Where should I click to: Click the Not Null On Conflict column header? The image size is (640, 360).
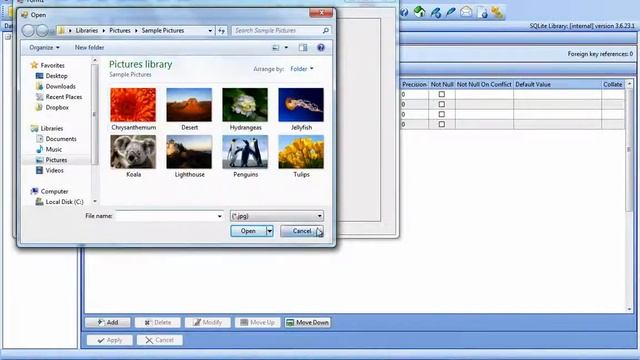(484, 84)
